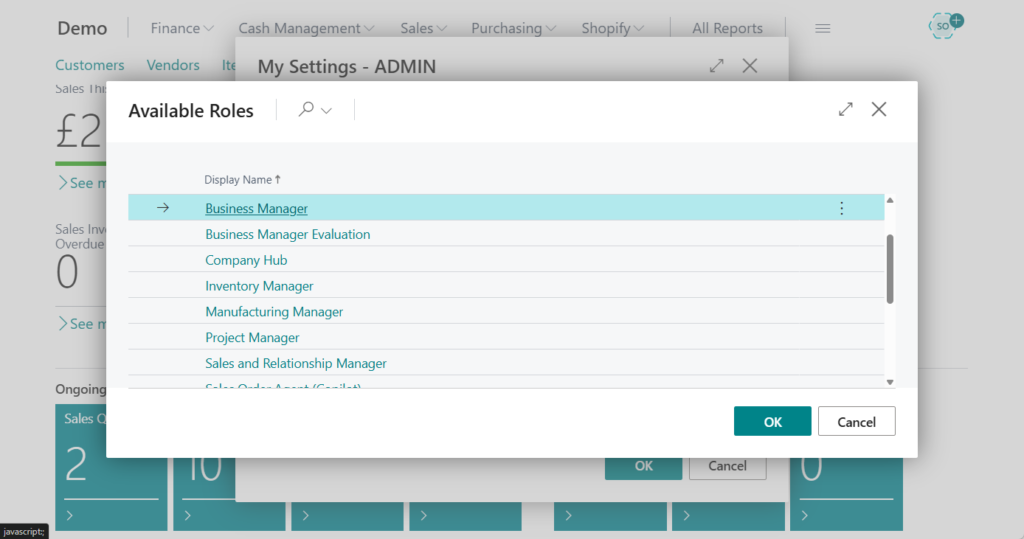This screenshot has height=539, width=1024.
Task: Open the search options dropdown chevron
Action: 326,110
